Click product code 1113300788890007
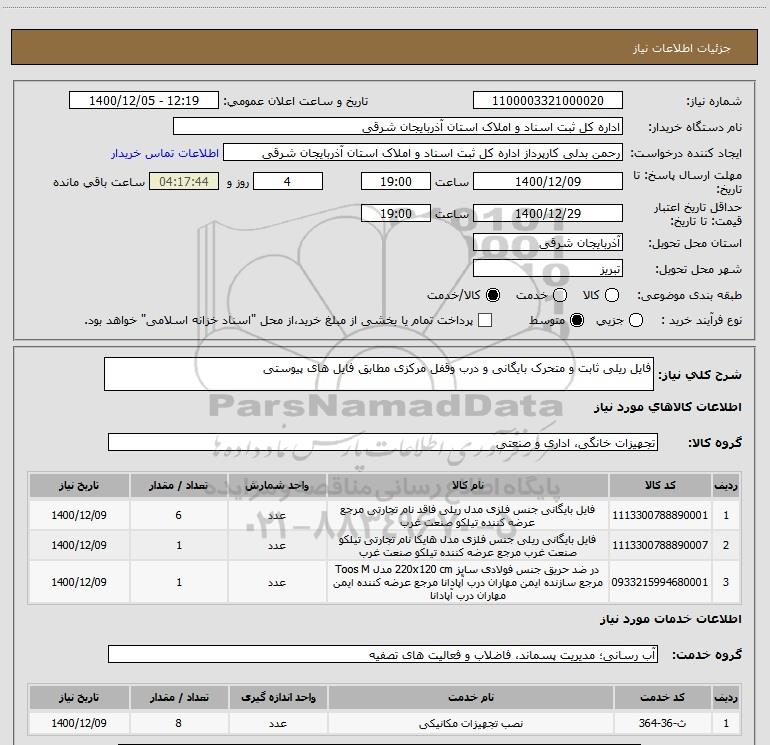This screenshot has width=770, height=745. point(660,545)
